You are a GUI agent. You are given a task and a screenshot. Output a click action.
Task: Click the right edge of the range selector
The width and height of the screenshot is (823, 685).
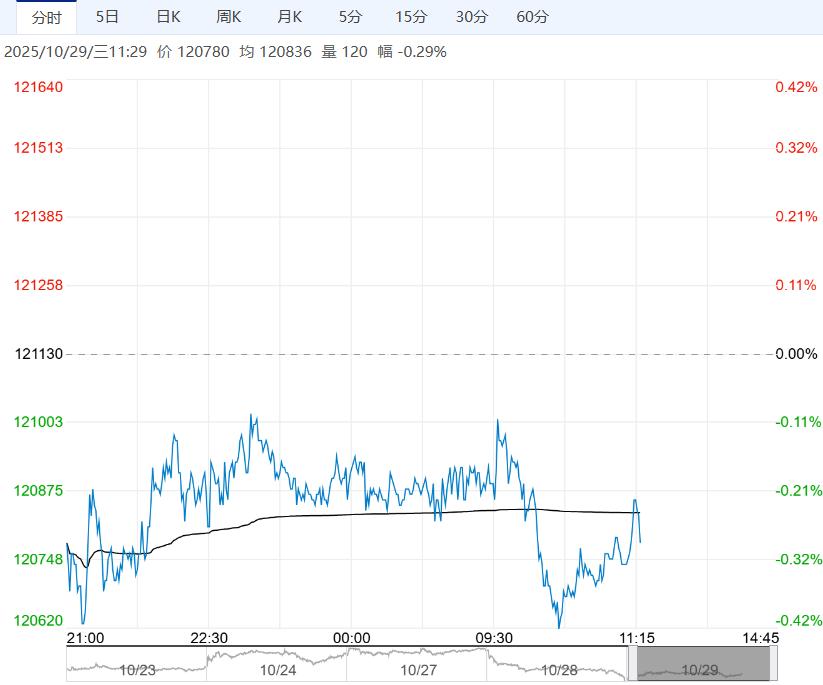coord(773,664)
